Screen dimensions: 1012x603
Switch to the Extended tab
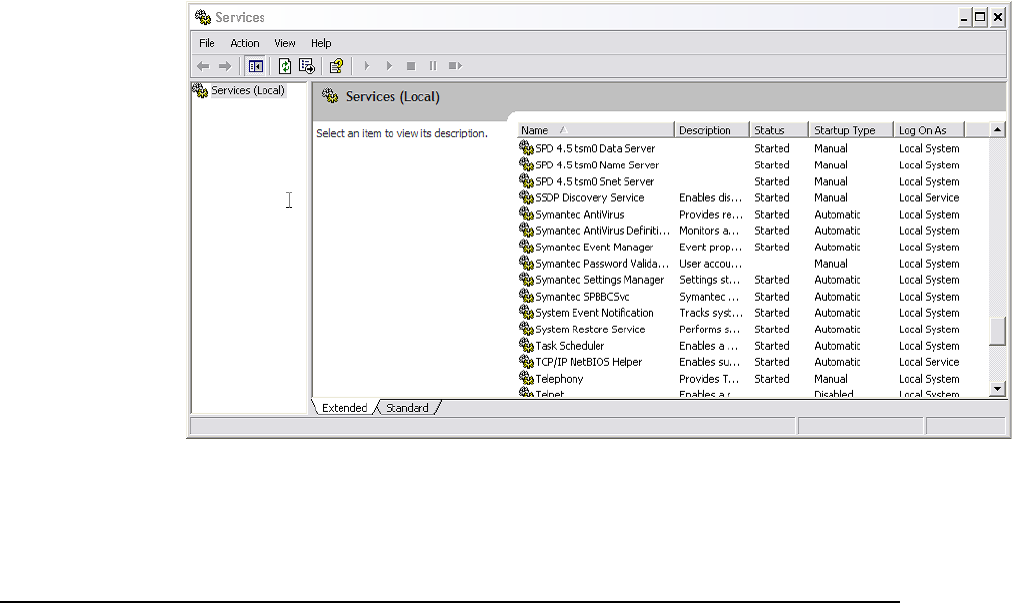[x=344, y=408]
